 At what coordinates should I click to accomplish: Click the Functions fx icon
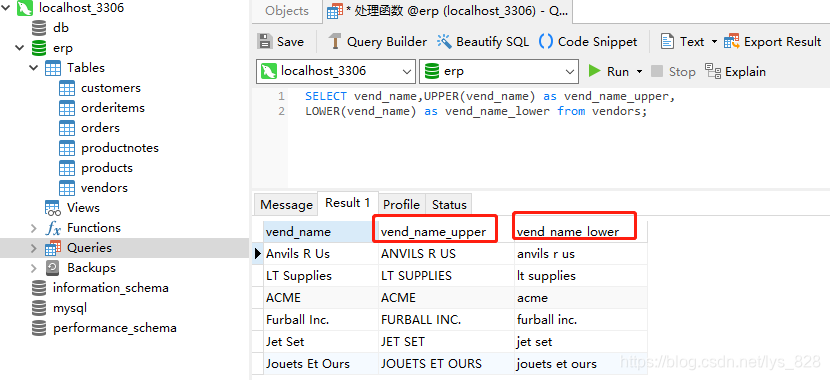click(x=52, y=228)
